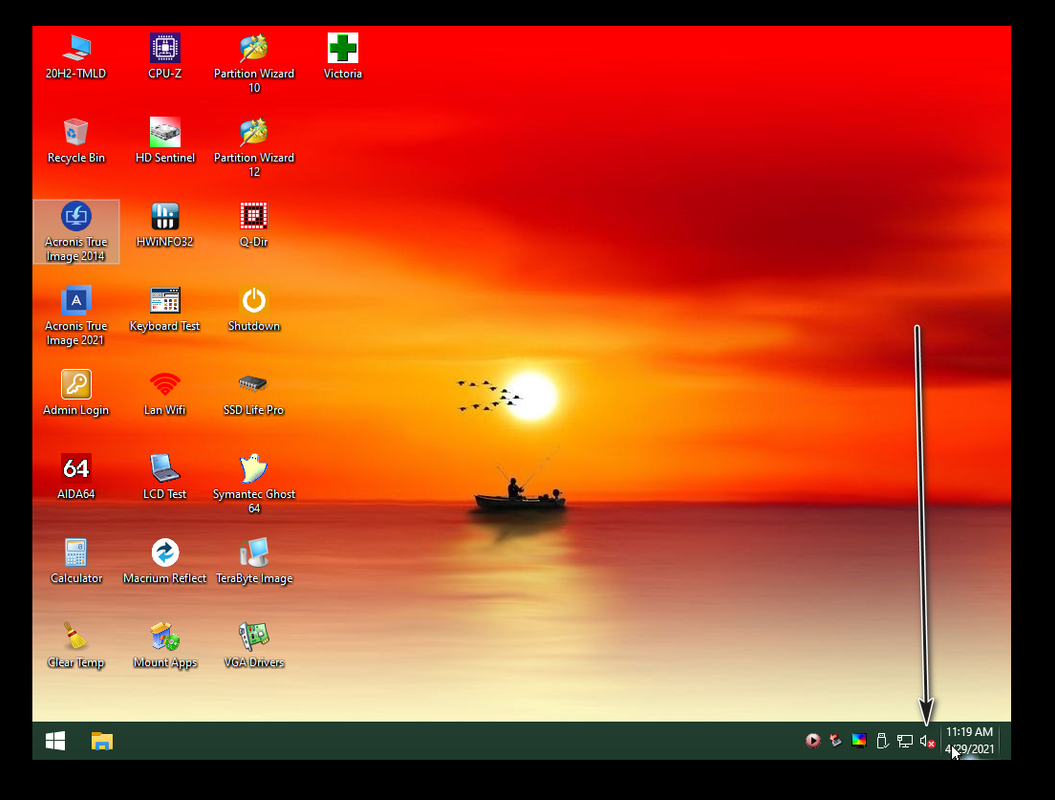This screenshot has width=1055, height=800.
Task: Open Partition Wizard 12 shortcut
Action: coord(254,147)
